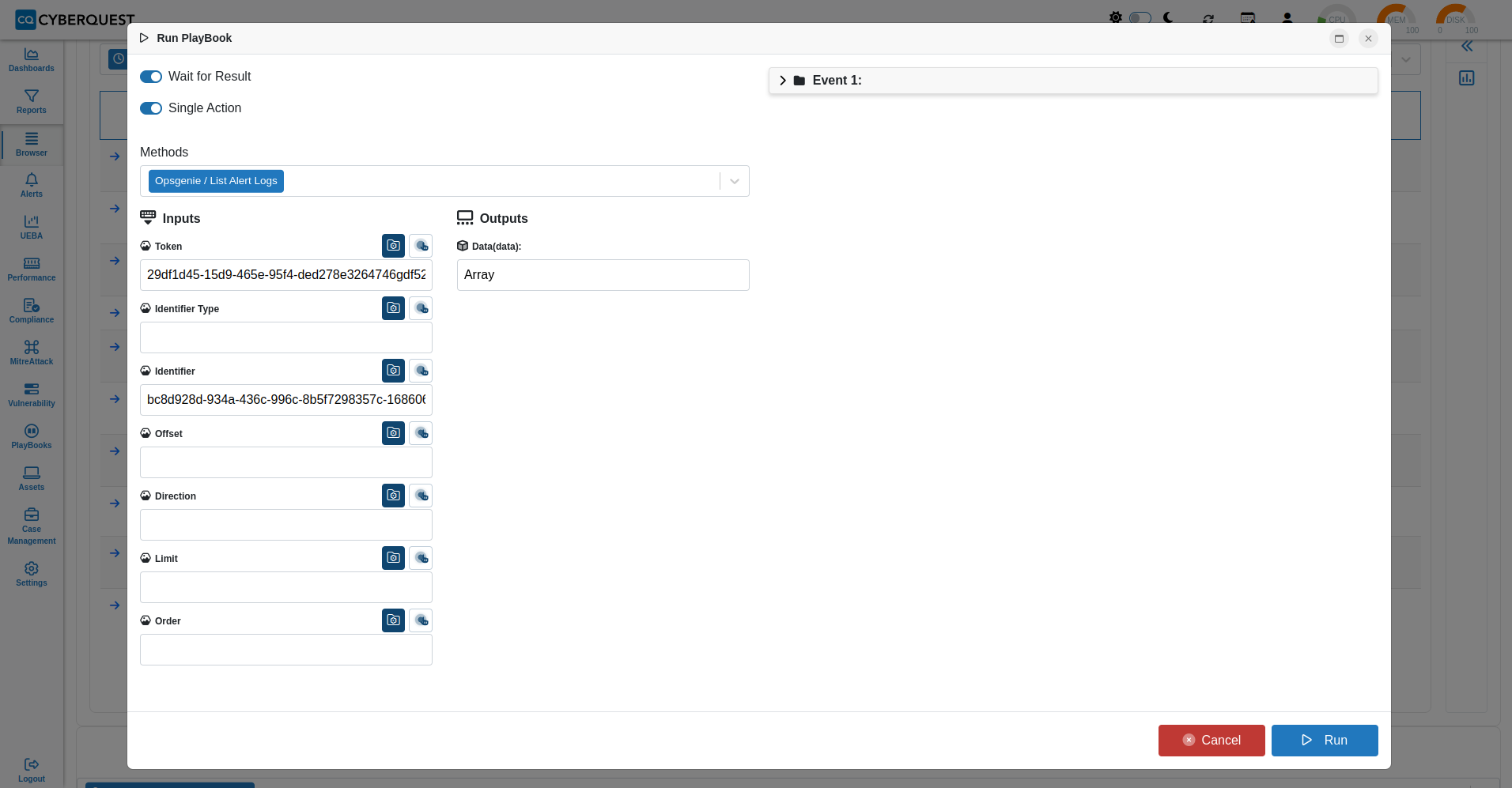
Task: Open Reports in the sidebar
Action: pos(32,102)
